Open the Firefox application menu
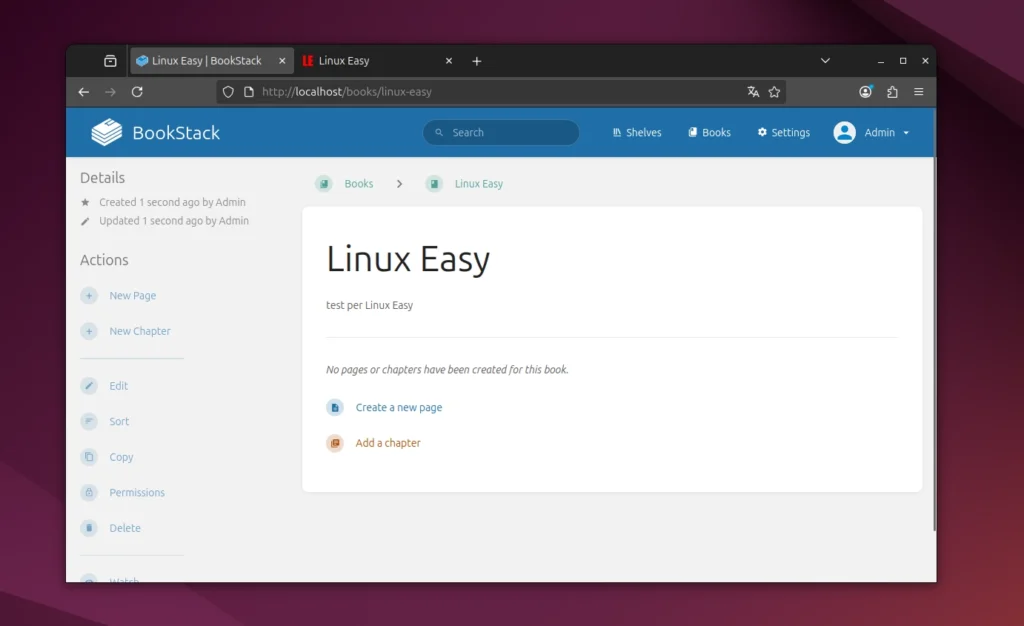Image resolution: width=1024 pixels, height=626 pixels. pyautogui.click(x=918, y=91)
